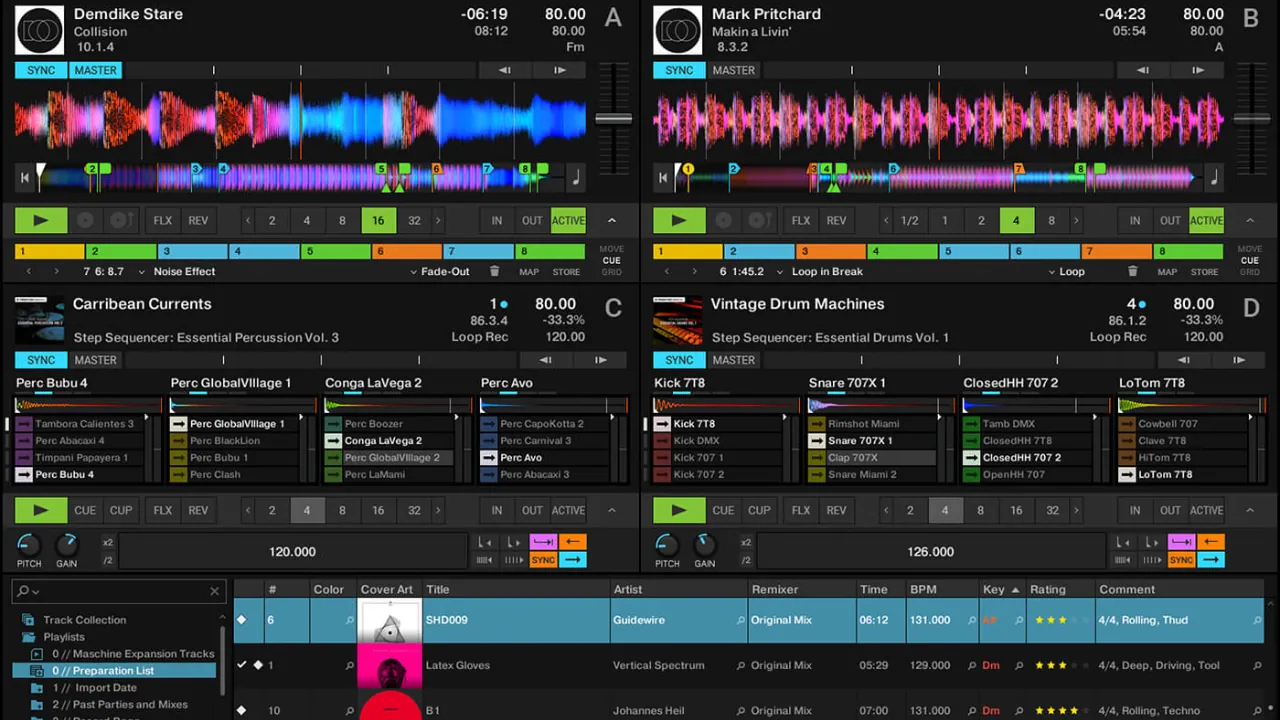1280x720 pixels.
Task: Adjust the PITCH knob on Deck C
Action: [29, 544]
